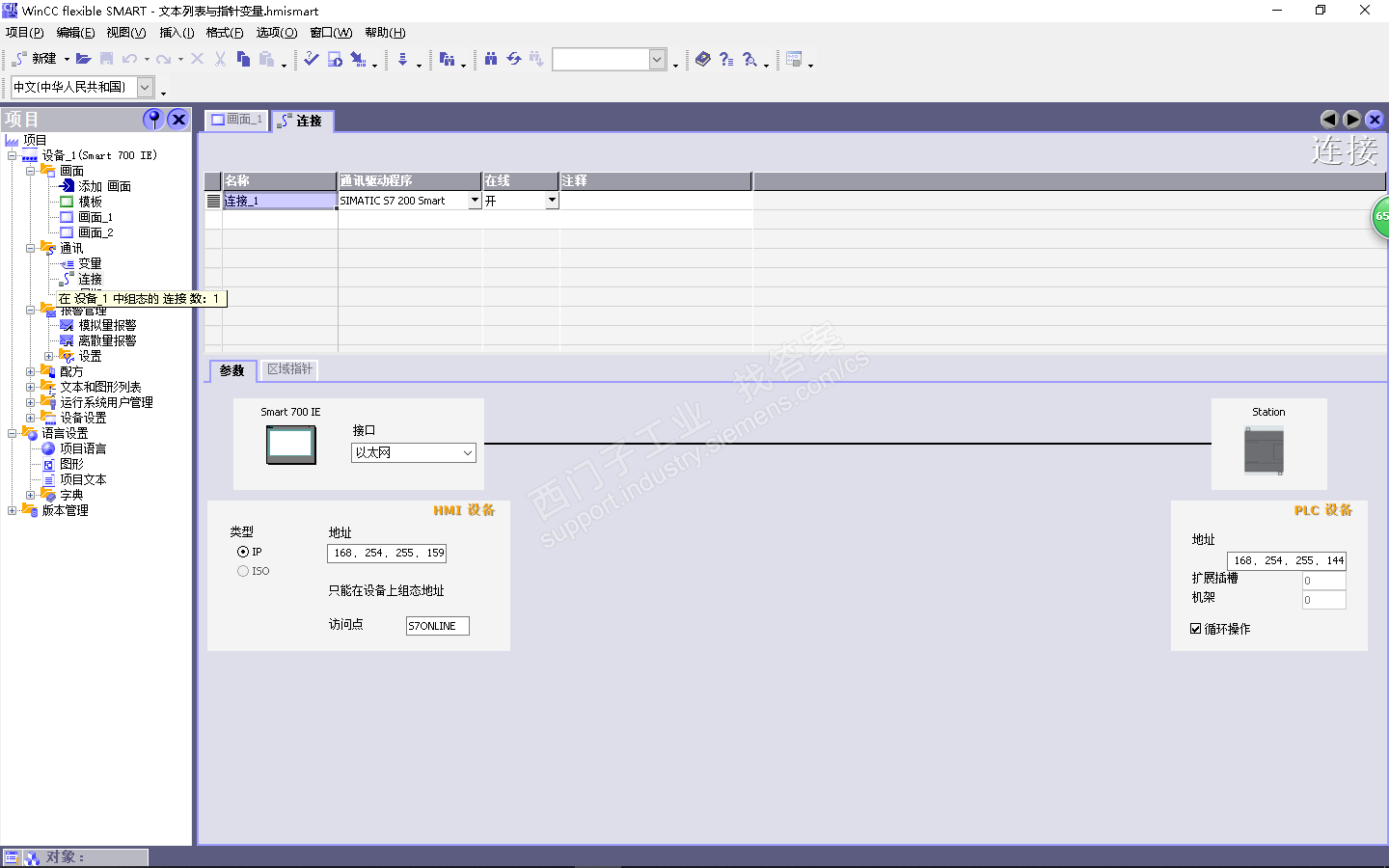
Task: Click the Copy toolbar icon
Action: (x=243, y=59)
